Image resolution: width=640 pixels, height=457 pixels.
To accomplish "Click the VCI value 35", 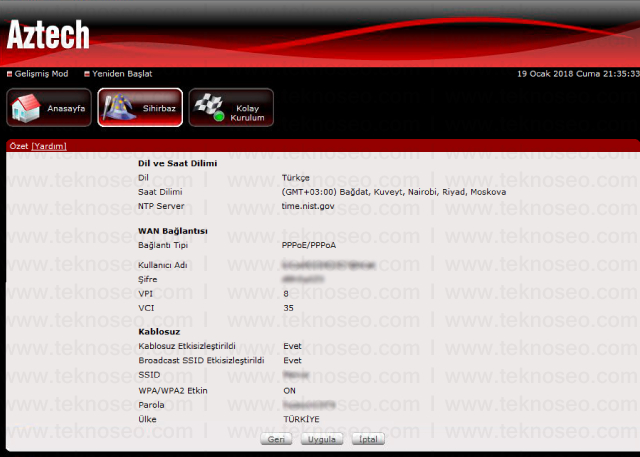I will [x=289, y=308].
